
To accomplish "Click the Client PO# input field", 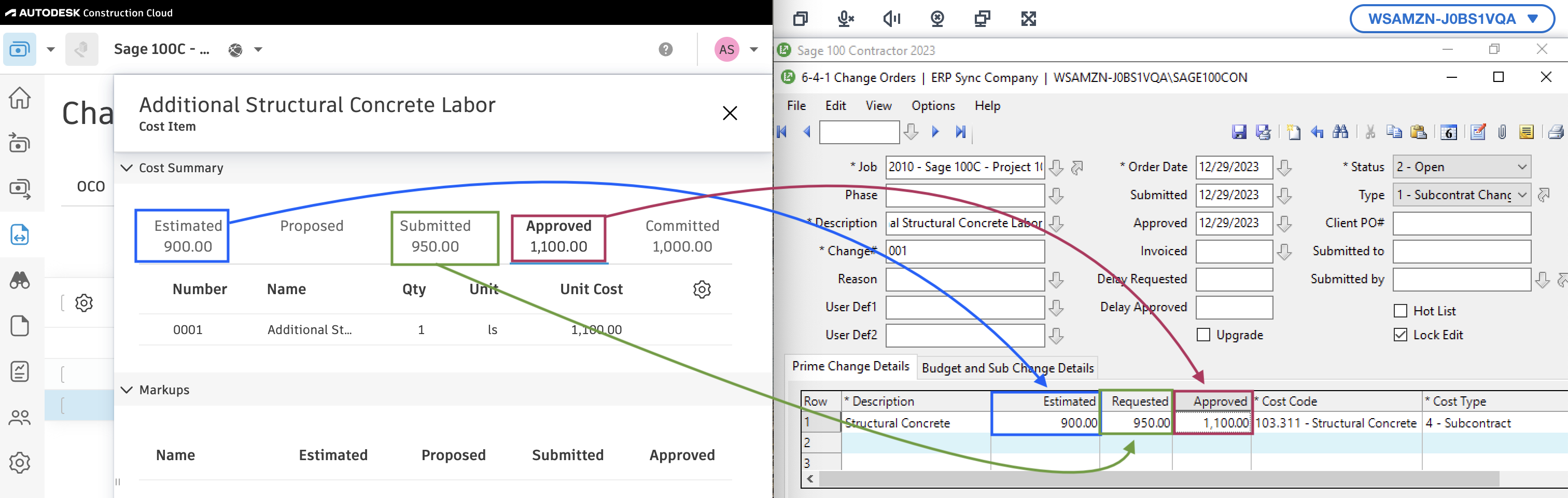I will [1462, 223].
